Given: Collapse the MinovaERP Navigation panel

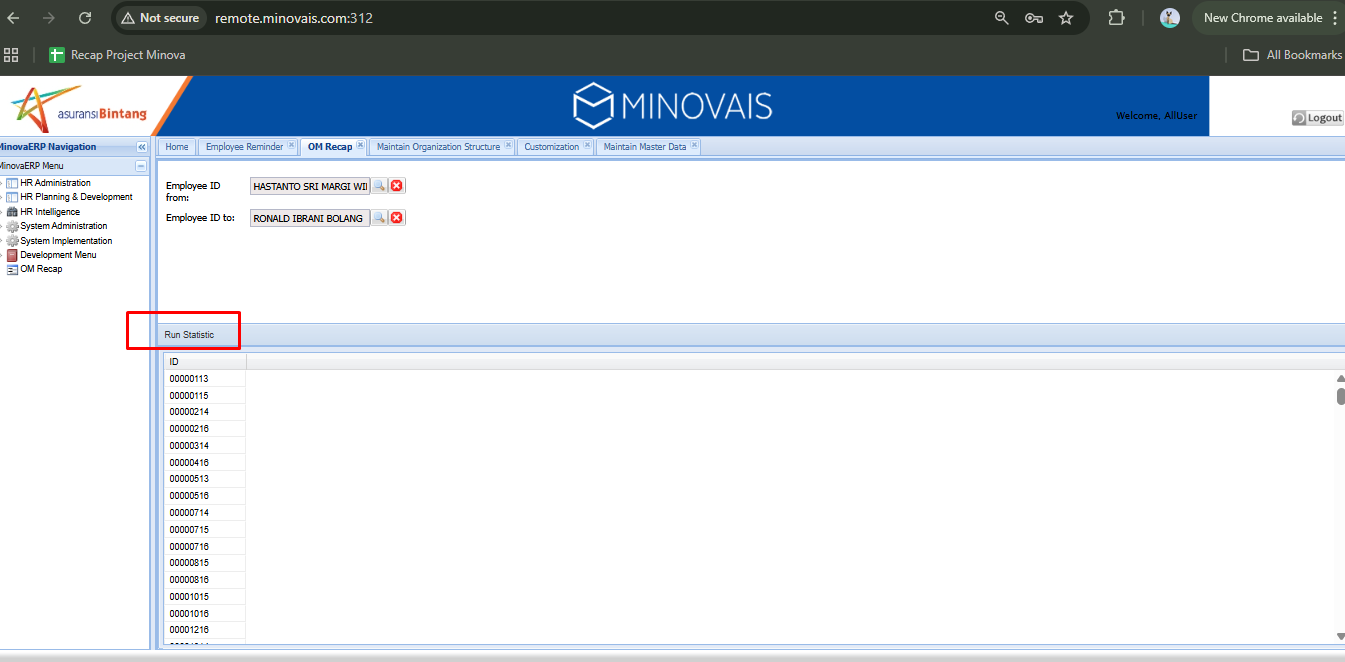Looking at the screenshot, I should click(x=142, y=147).
